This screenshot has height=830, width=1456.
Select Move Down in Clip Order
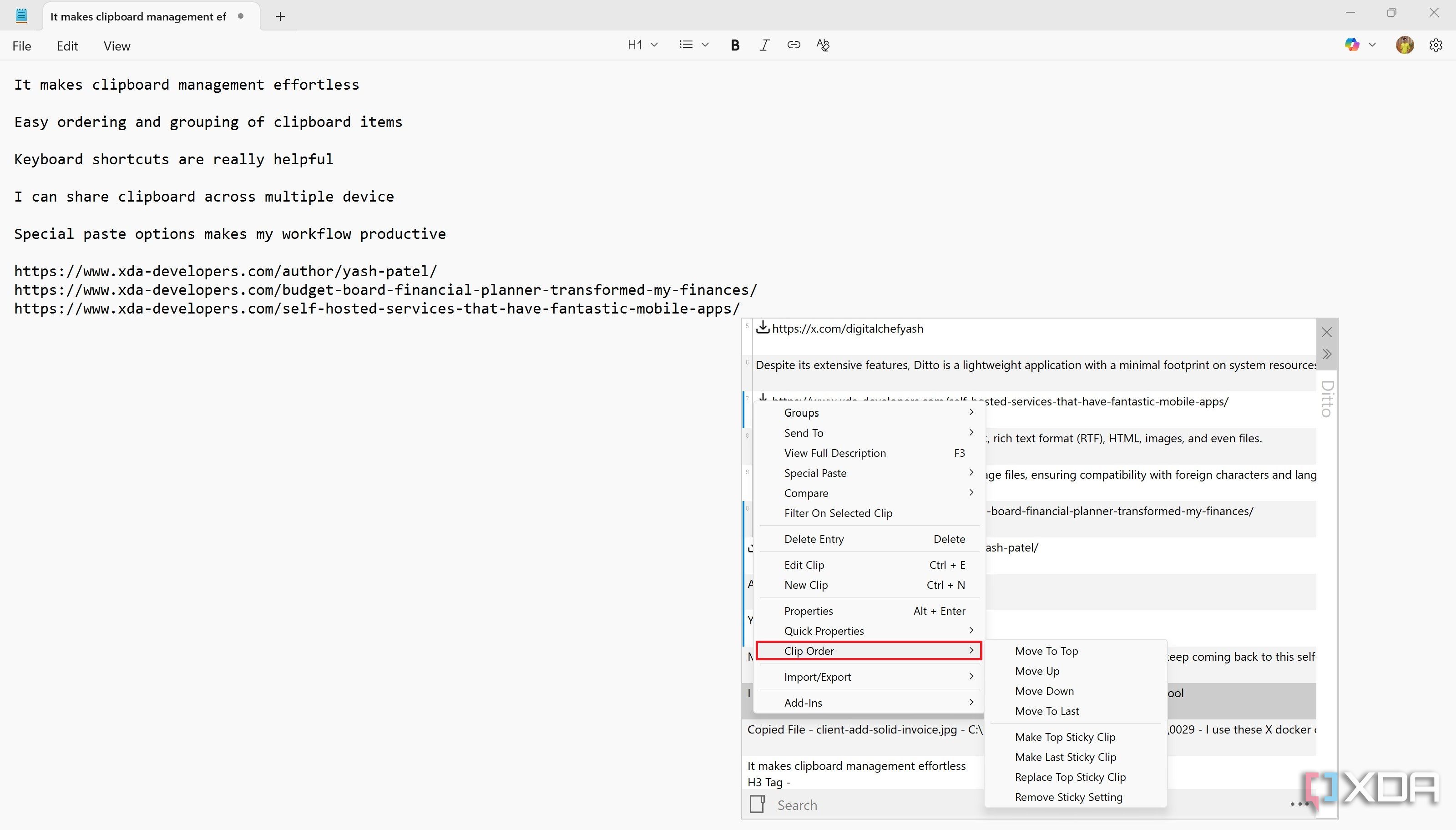point(1075,691)
